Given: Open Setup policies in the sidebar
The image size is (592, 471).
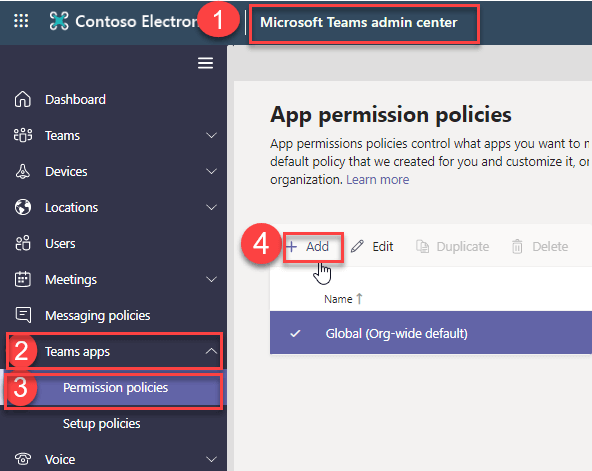Looking at the screenshot, I should click(102, 424).
